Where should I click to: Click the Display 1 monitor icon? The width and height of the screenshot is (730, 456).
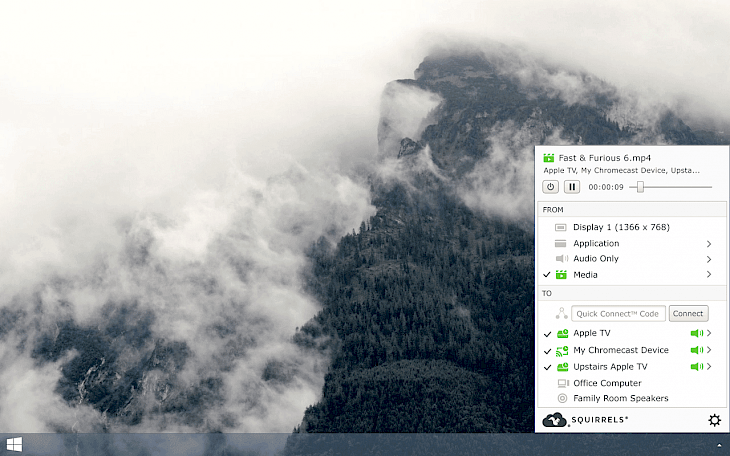click(561, 227)
